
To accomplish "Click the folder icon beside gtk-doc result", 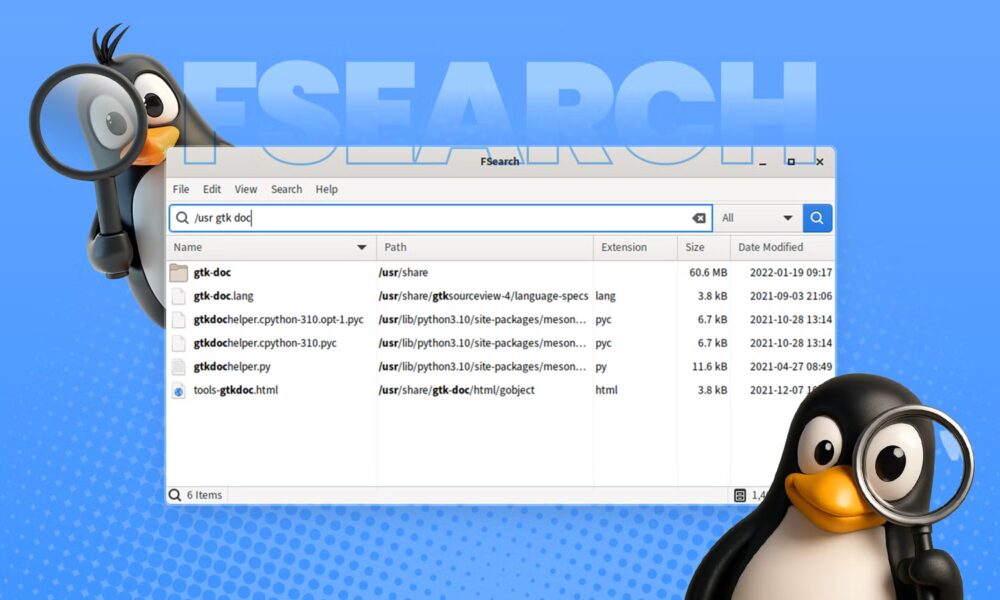I will click(x=179, y=272).
